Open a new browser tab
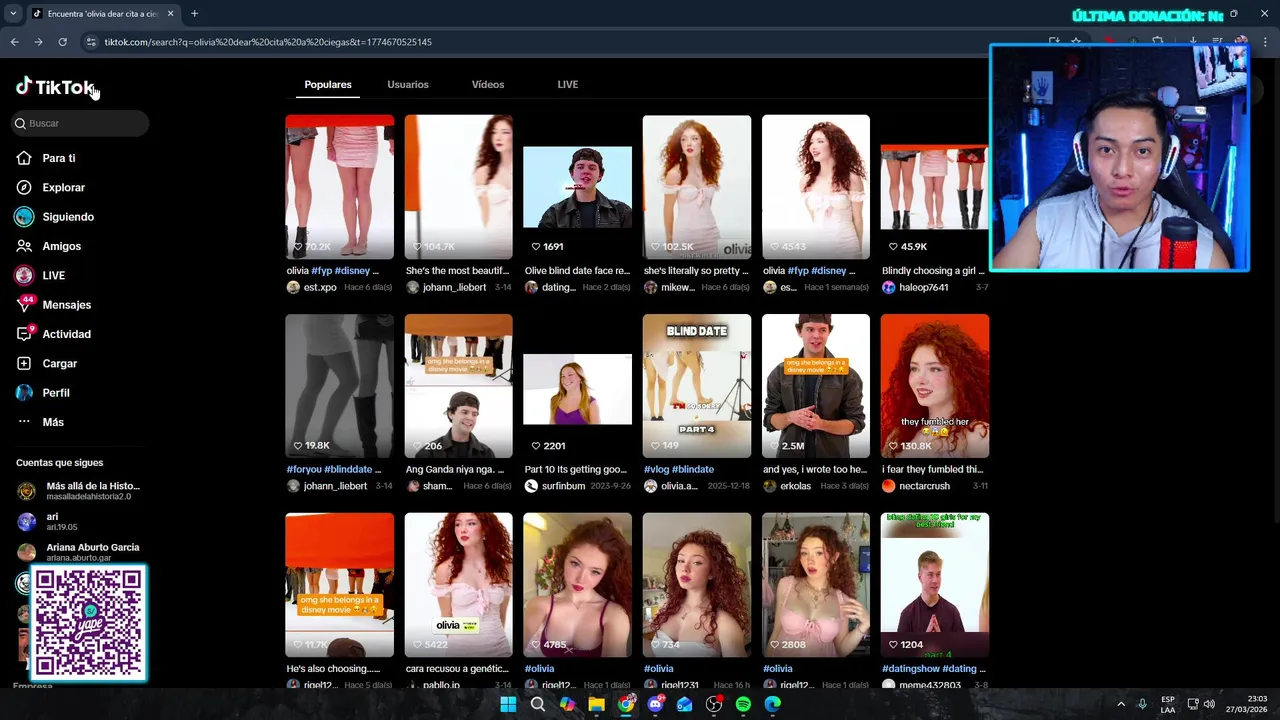Viewport: 1280px width, 720px height. coord(194,14)
